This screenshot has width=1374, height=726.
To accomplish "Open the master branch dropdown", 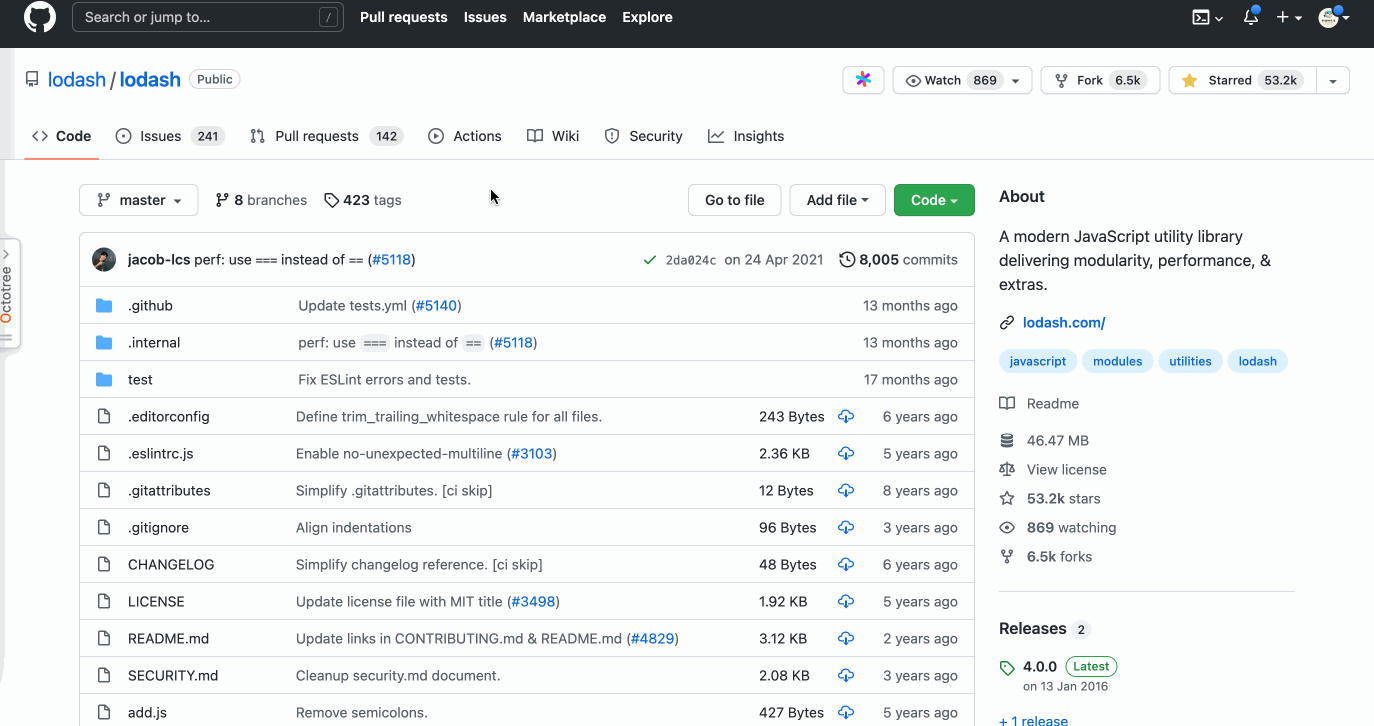I will pyautogui.click(x=139, y=200).
